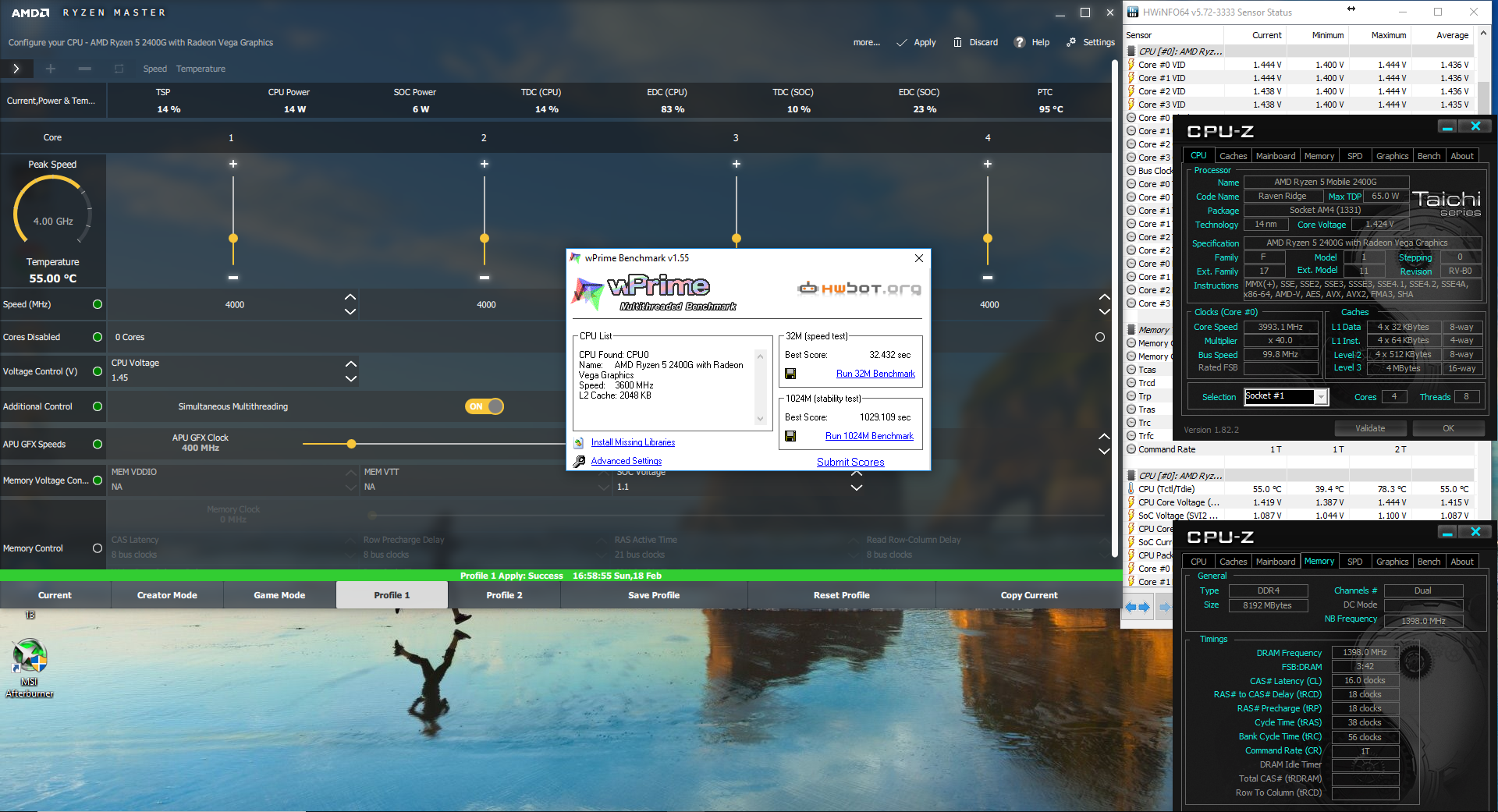Click the plus add-view icon in Ryzen Master toolbar
This screenshot has height=812, width=1498.
(51, 69)
